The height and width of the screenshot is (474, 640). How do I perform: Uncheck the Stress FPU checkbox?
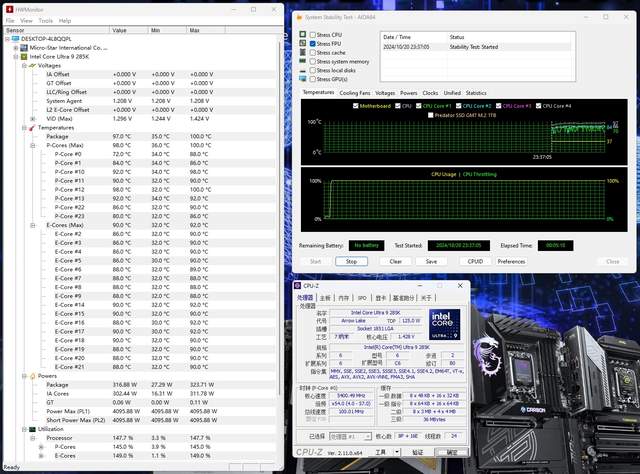(313, 44)
